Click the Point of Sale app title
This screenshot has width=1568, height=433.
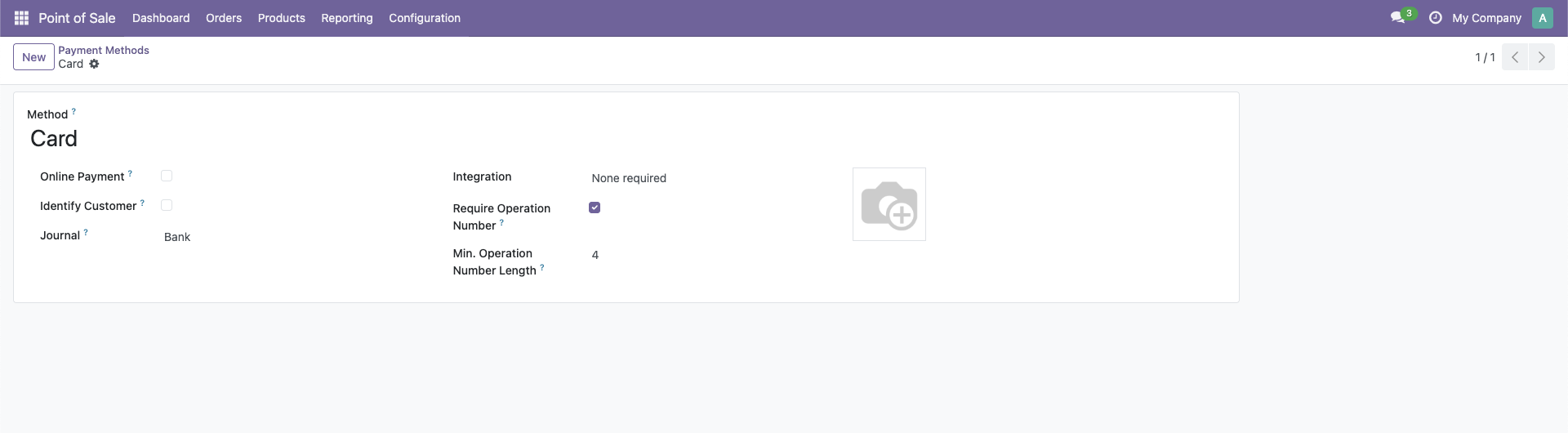(x=77, y=18)
